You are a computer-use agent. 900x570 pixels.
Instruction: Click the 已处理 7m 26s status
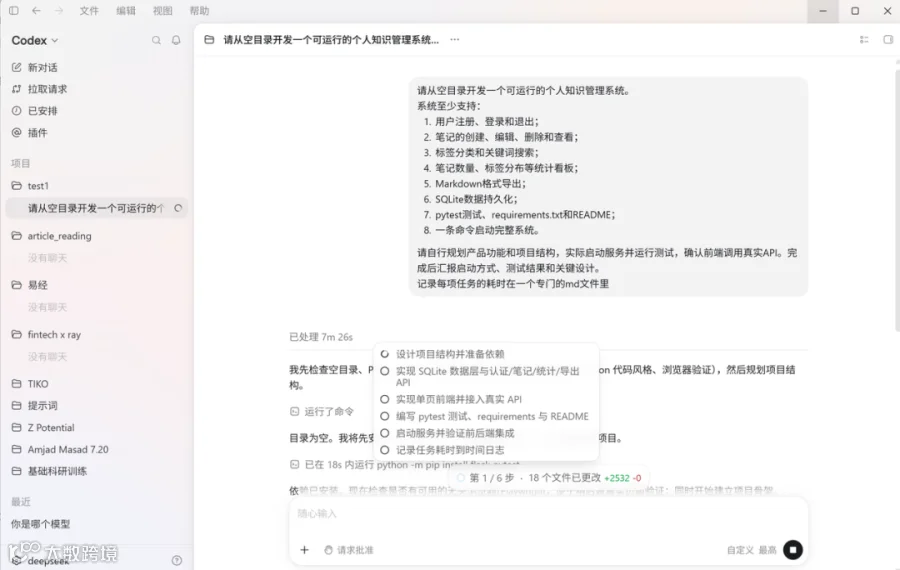321,337
